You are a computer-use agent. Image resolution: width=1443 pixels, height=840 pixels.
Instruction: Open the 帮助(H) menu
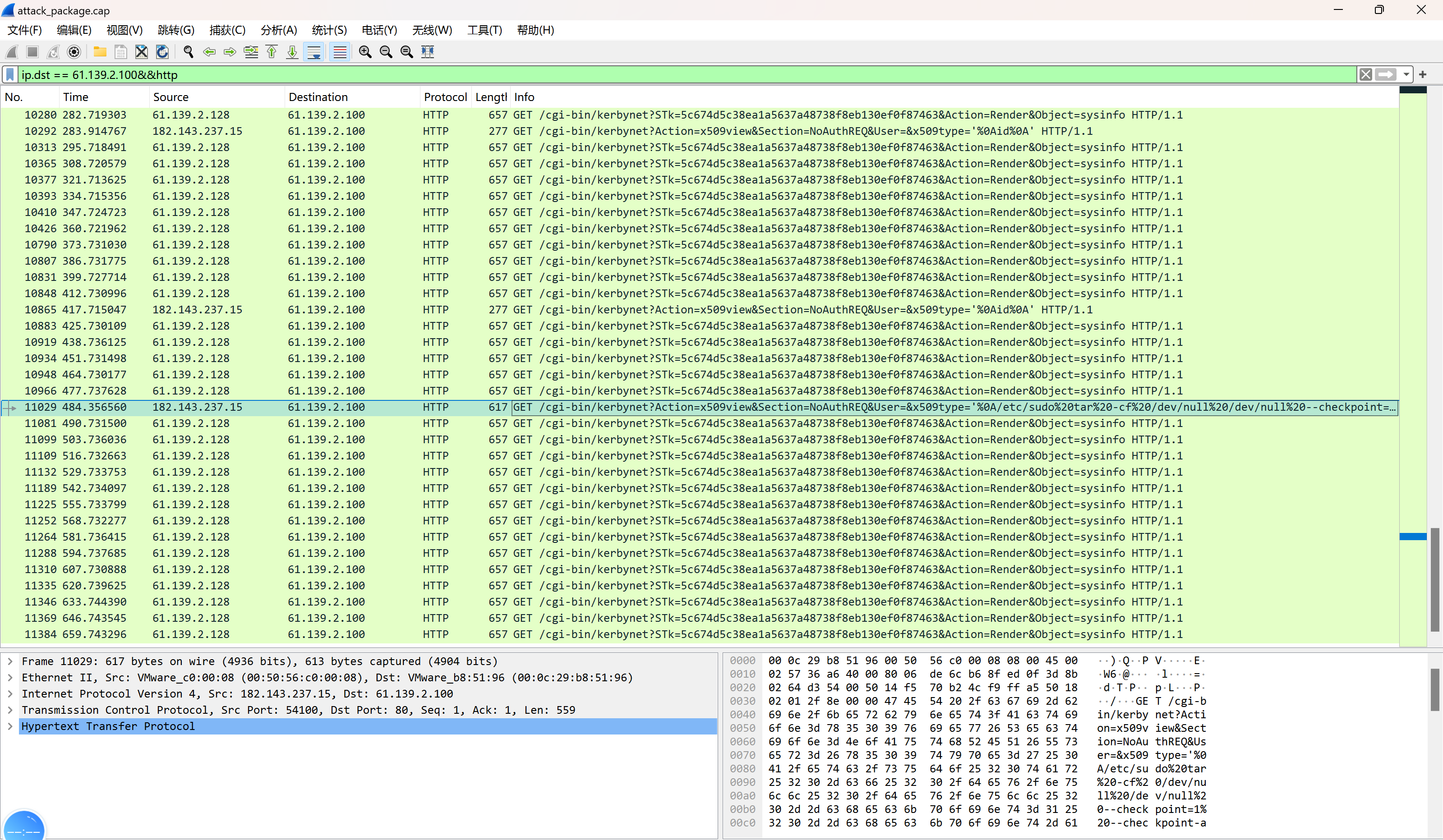pyautogui.click(x=535, y=30)
